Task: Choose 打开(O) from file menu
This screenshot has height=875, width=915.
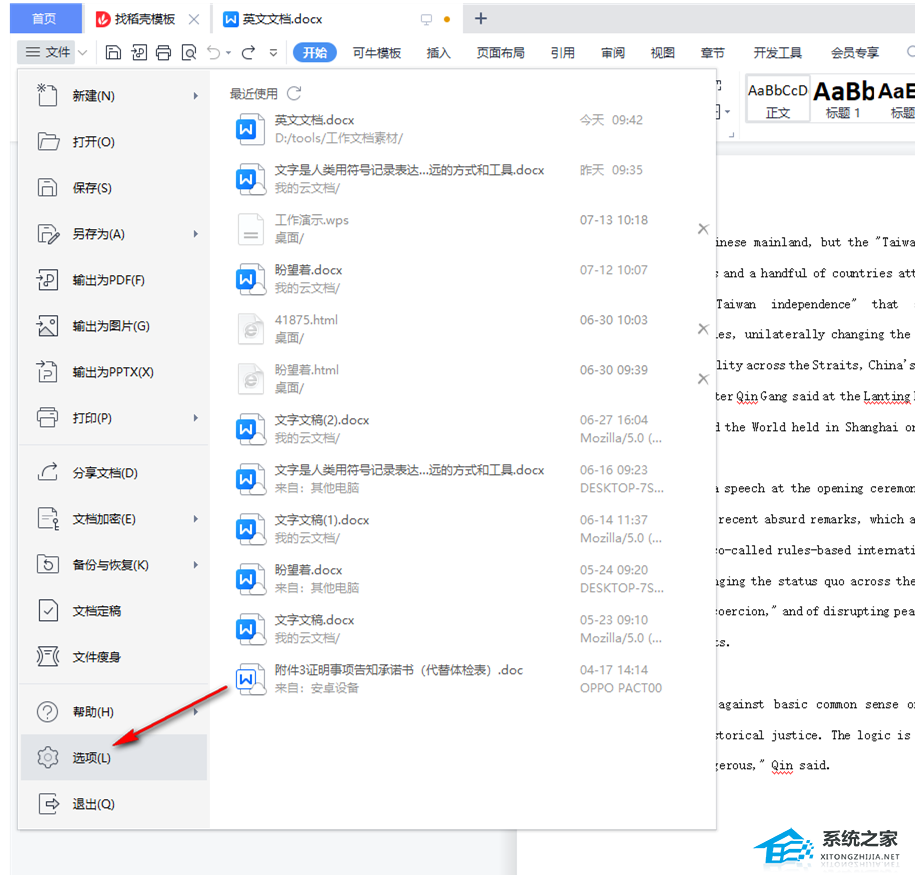Action: (114, 142)
